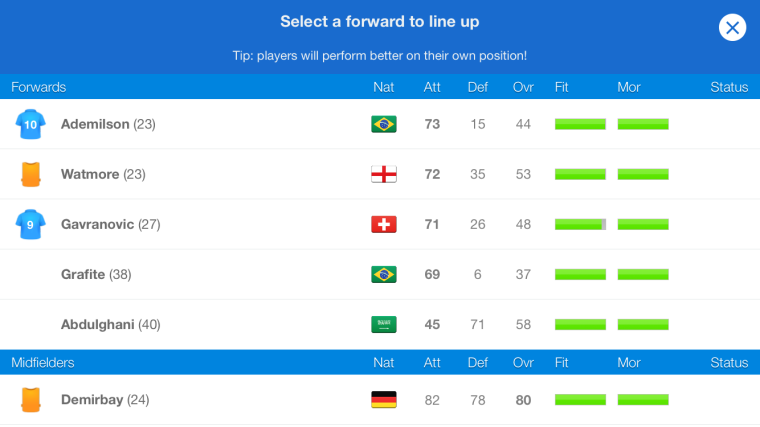Close the forward selection dialog
This screenshot has width=760, height=427.
[732, 28]
